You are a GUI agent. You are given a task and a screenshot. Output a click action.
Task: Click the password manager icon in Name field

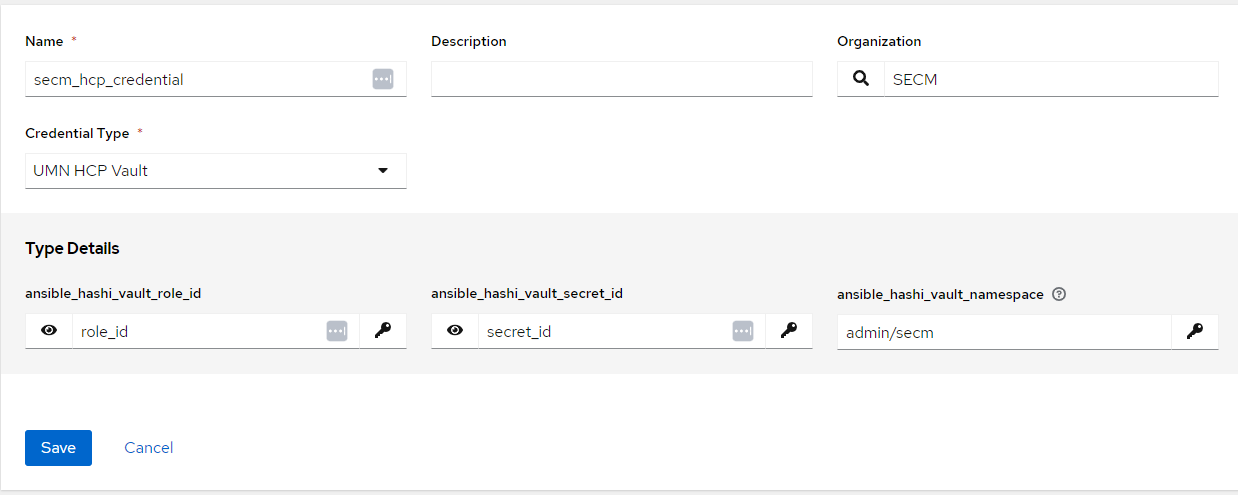point(383,80)
